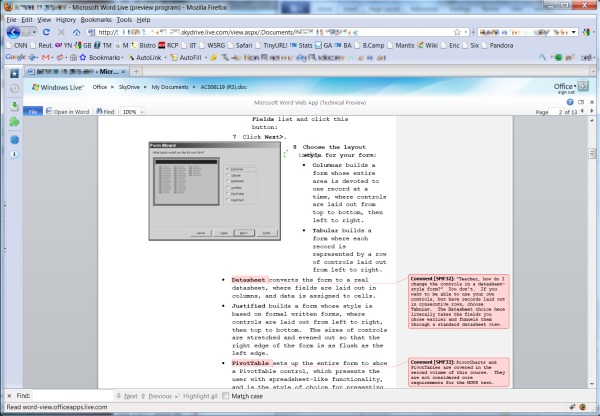Click the stop loading X icon

(x=61, y=32)
